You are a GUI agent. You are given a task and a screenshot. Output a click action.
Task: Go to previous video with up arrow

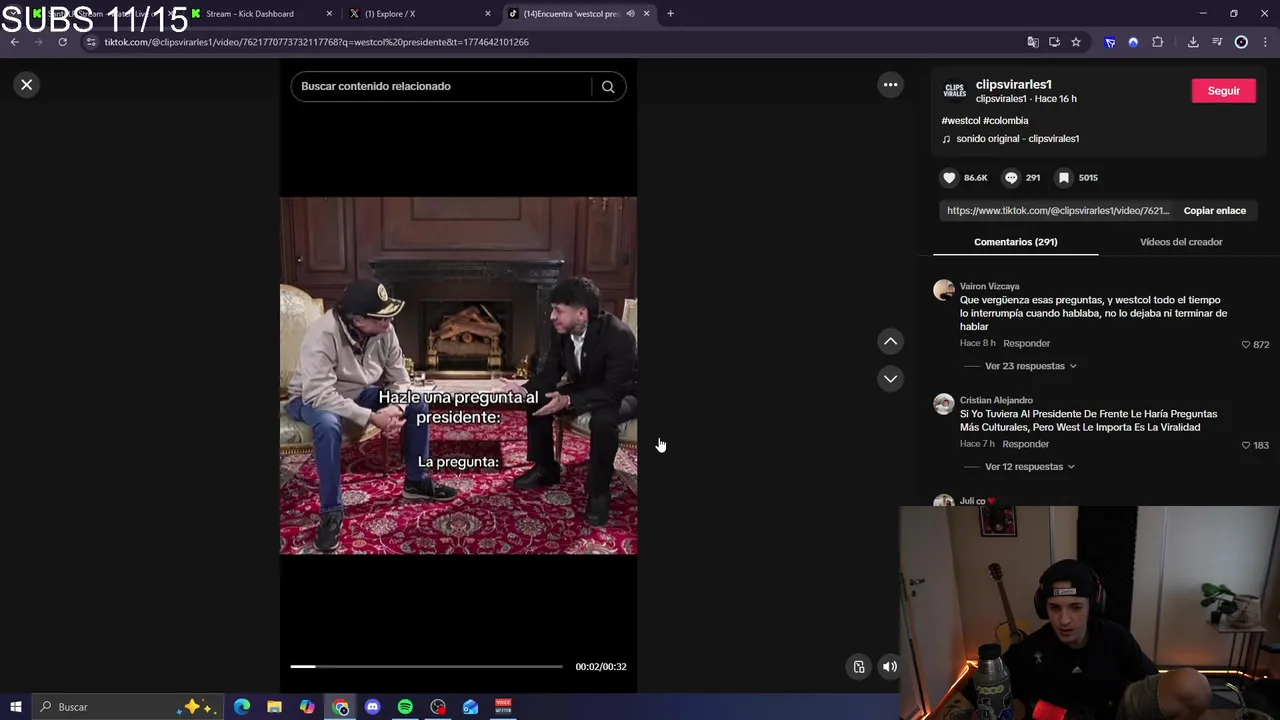[x=890, y=342]
